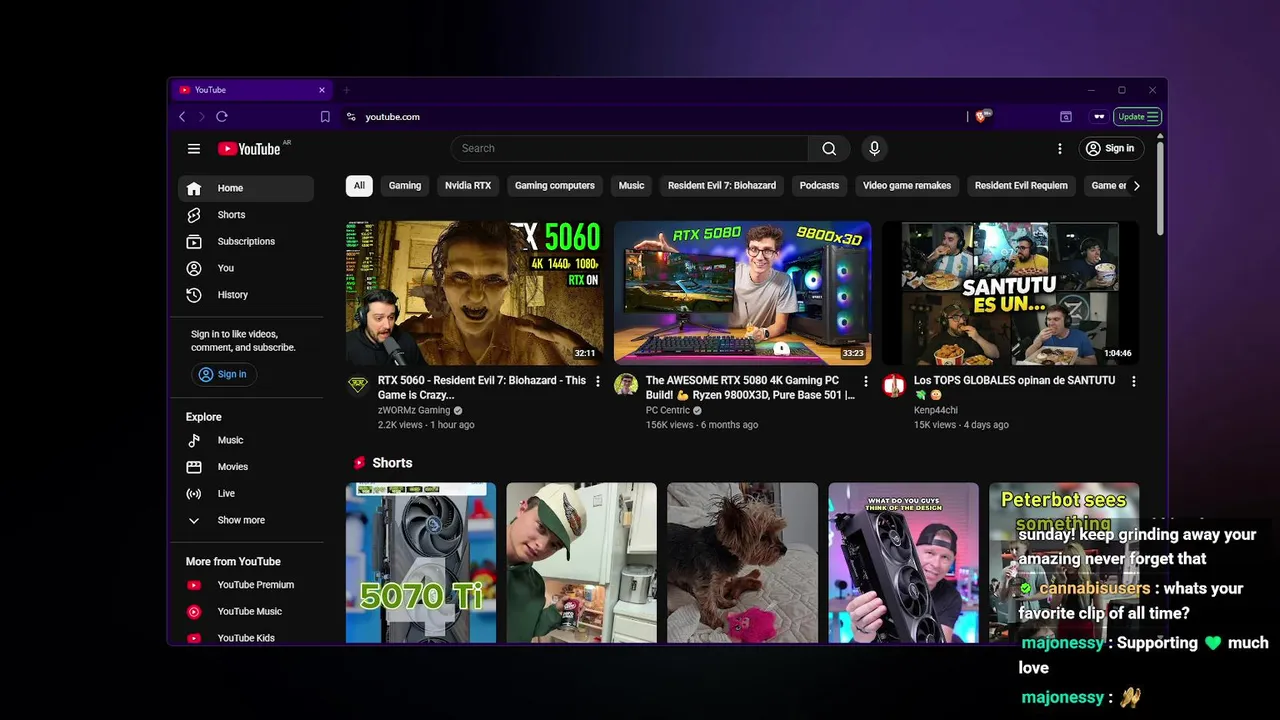Open the 'What do you guys think' GPU short

coord(903,563)
